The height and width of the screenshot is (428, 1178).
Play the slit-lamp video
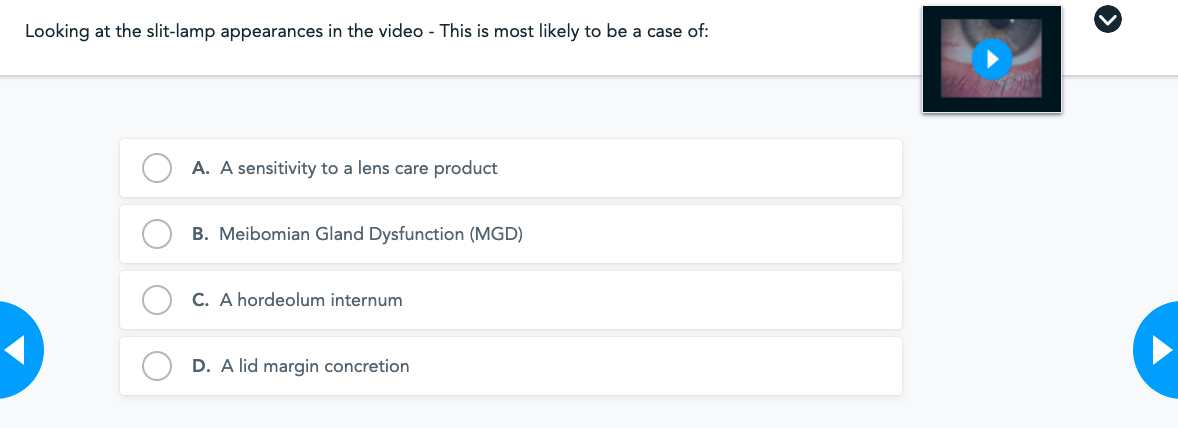coord(991,59)
